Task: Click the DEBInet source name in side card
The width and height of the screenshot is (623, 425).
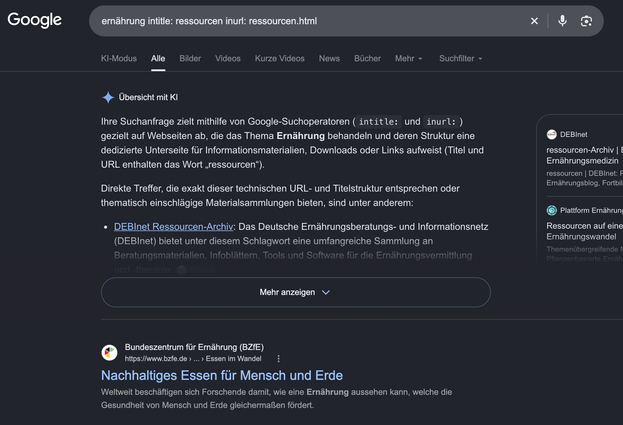Action: click(x=574, y=135)
